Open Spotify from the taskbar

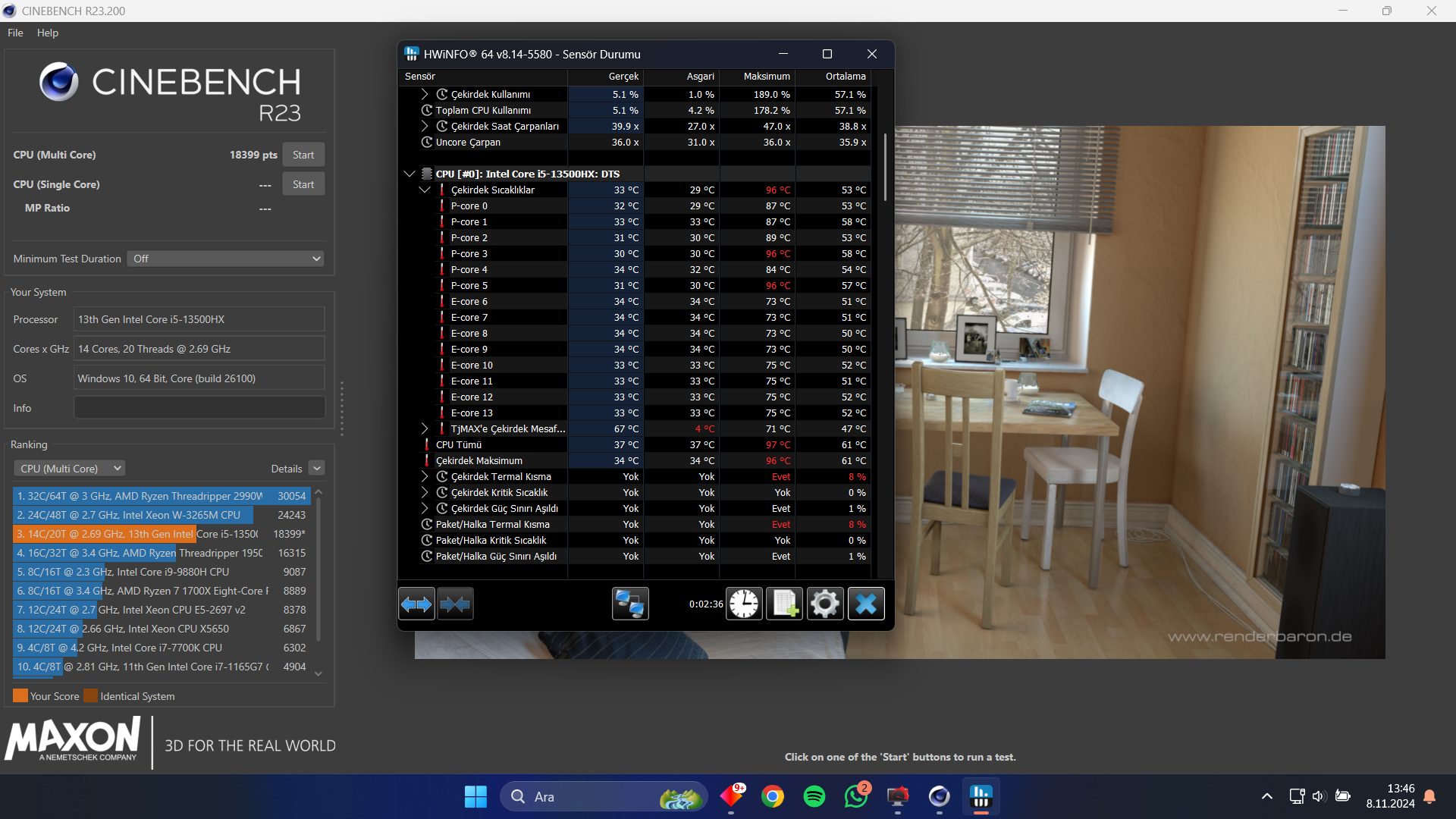(x=814, y=797)
